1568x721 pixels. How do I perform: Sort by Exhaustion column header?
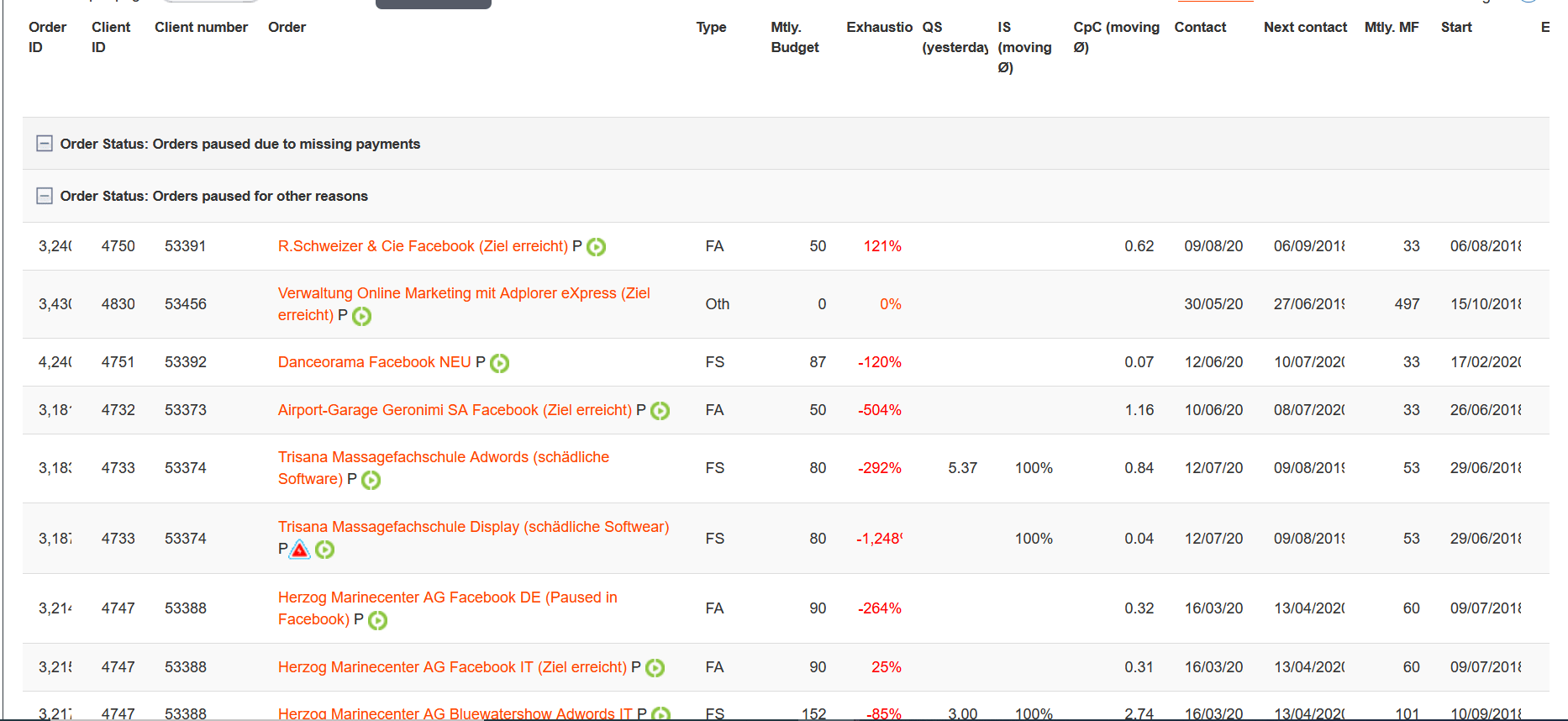coord(878,27)
